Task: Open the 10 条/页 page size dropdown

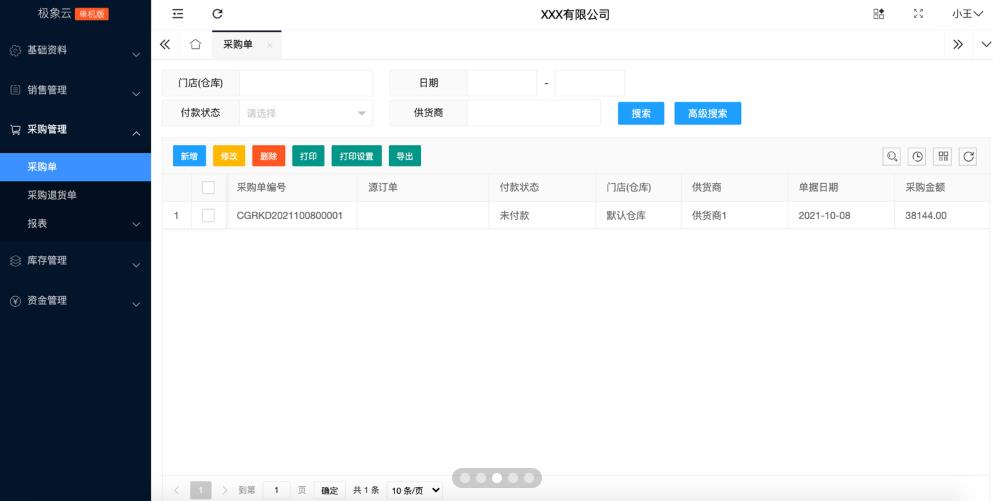Action: click(415, 490)
